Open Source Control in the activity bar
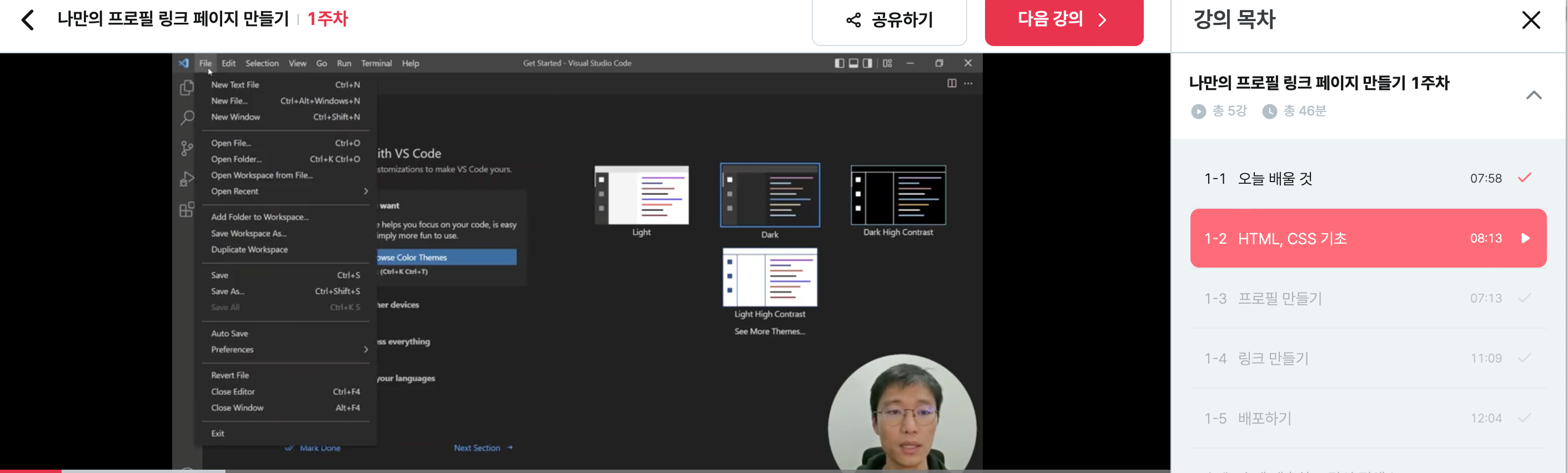The image size is (1568, 473). pos(187,148)
